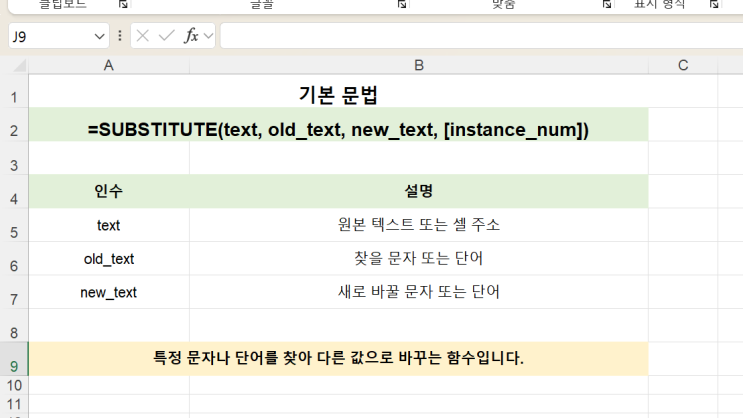Click inside the formula bar input
This screenshot has height=418, width=743.
[481, 36]
